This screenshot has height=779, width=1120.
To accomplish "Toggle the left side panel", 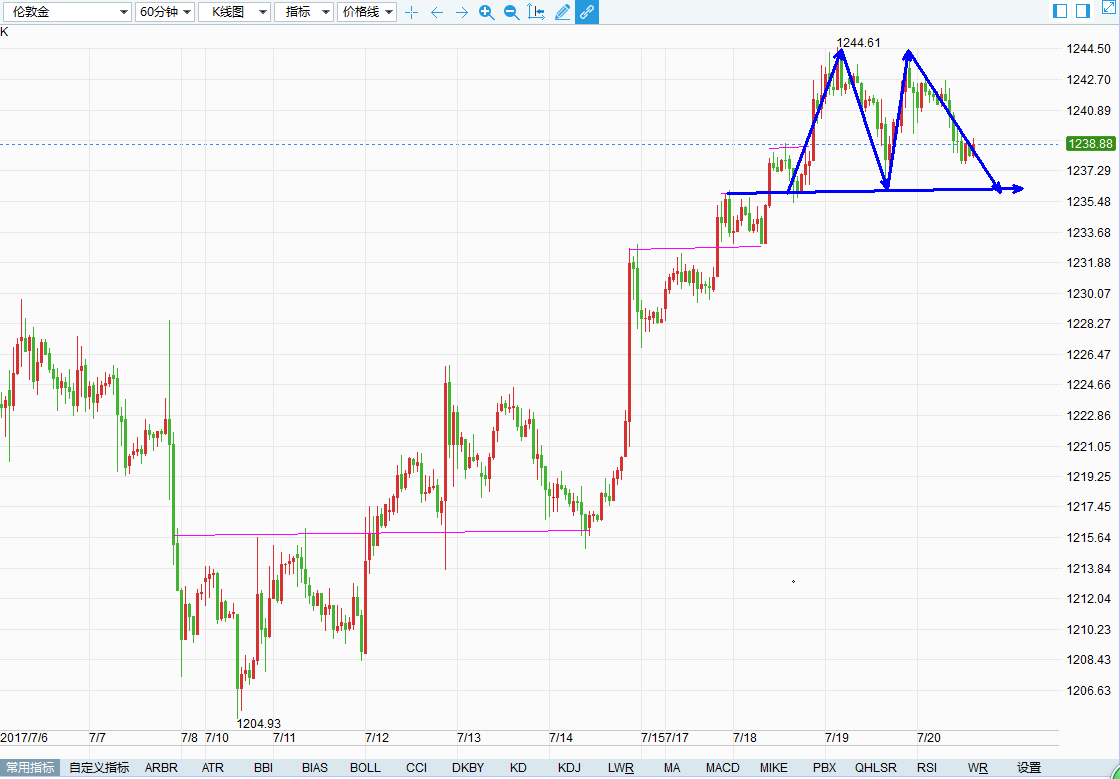I will (x=1061, y=10).
